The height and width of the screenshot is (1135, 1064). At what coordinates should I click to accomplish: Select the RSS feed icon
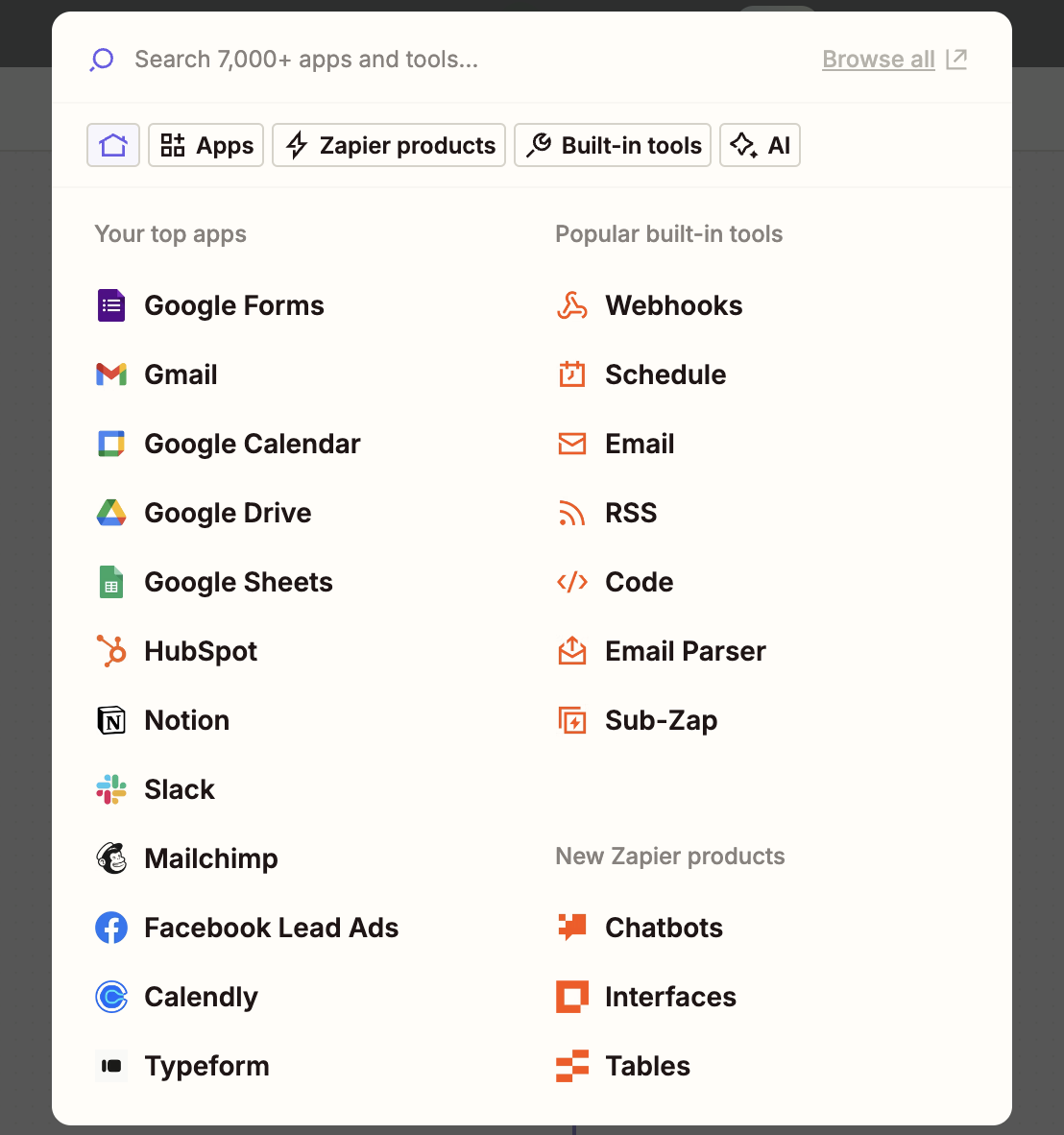click(x=572, y=513)
